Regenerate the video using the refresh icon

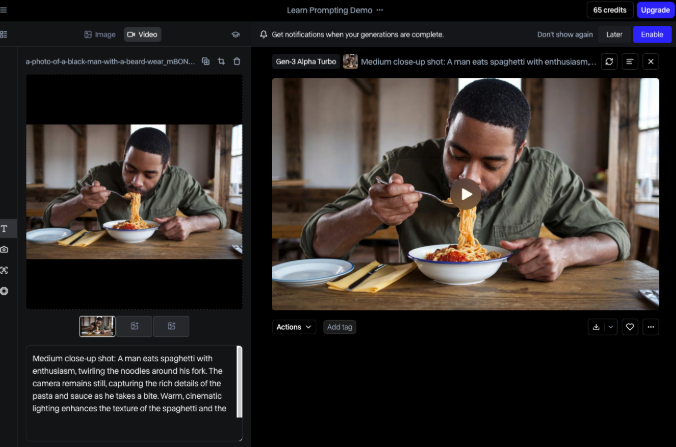point(608,61)
